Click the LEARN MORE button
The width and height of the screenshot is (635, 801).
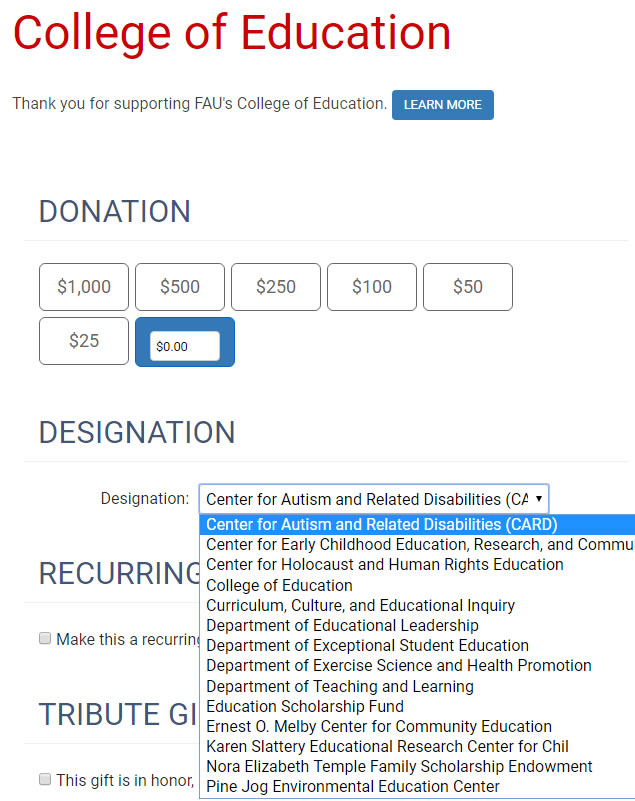442,105
